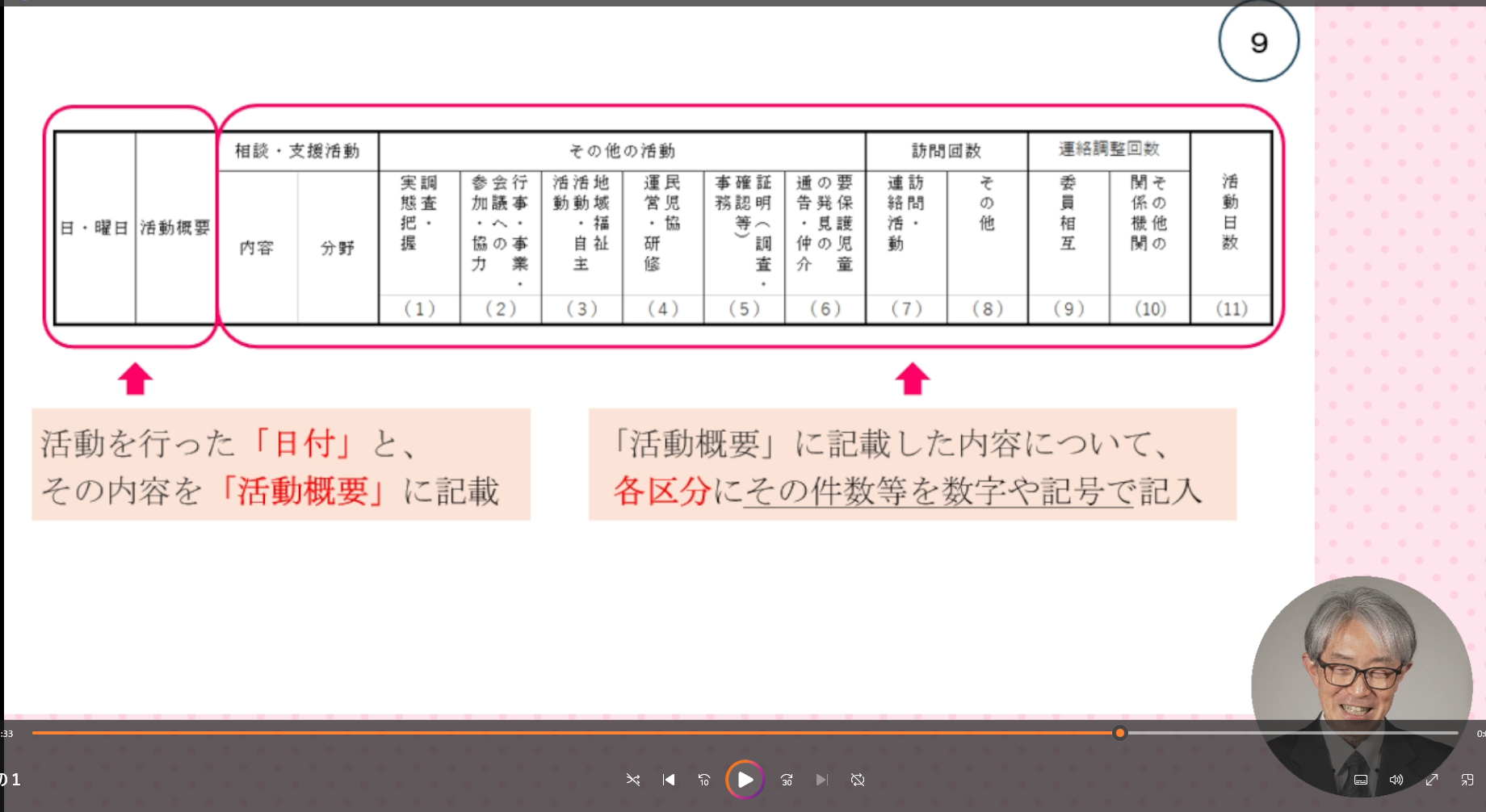The height and width of the screenshot is (812, 1486).
Task: Open the volume speaker control
Action: [x=1396, y=780]
